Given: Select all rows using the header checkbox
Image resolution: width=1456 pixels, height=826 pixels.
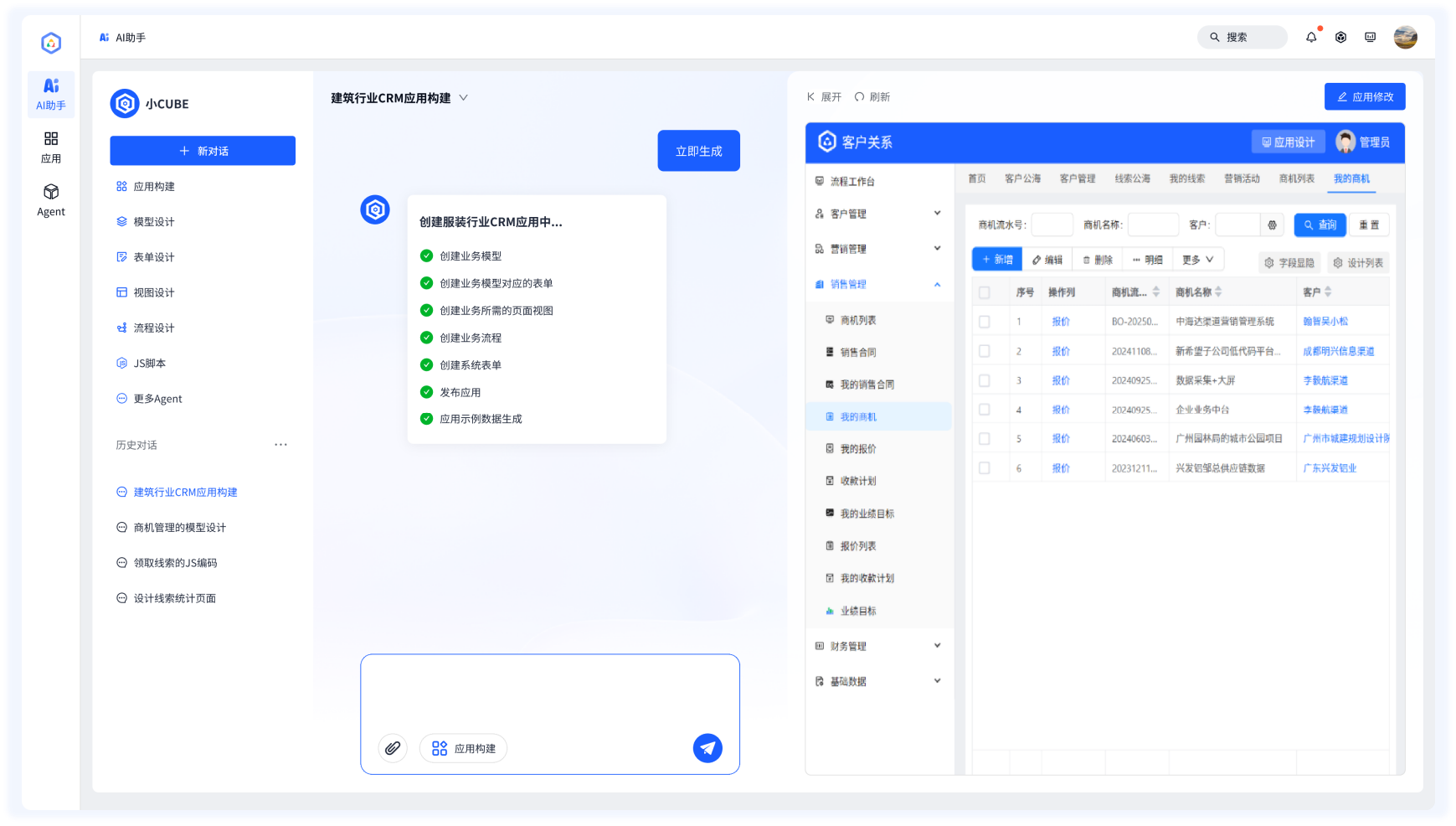Looking at the screenshot, I should click(984, 292).
